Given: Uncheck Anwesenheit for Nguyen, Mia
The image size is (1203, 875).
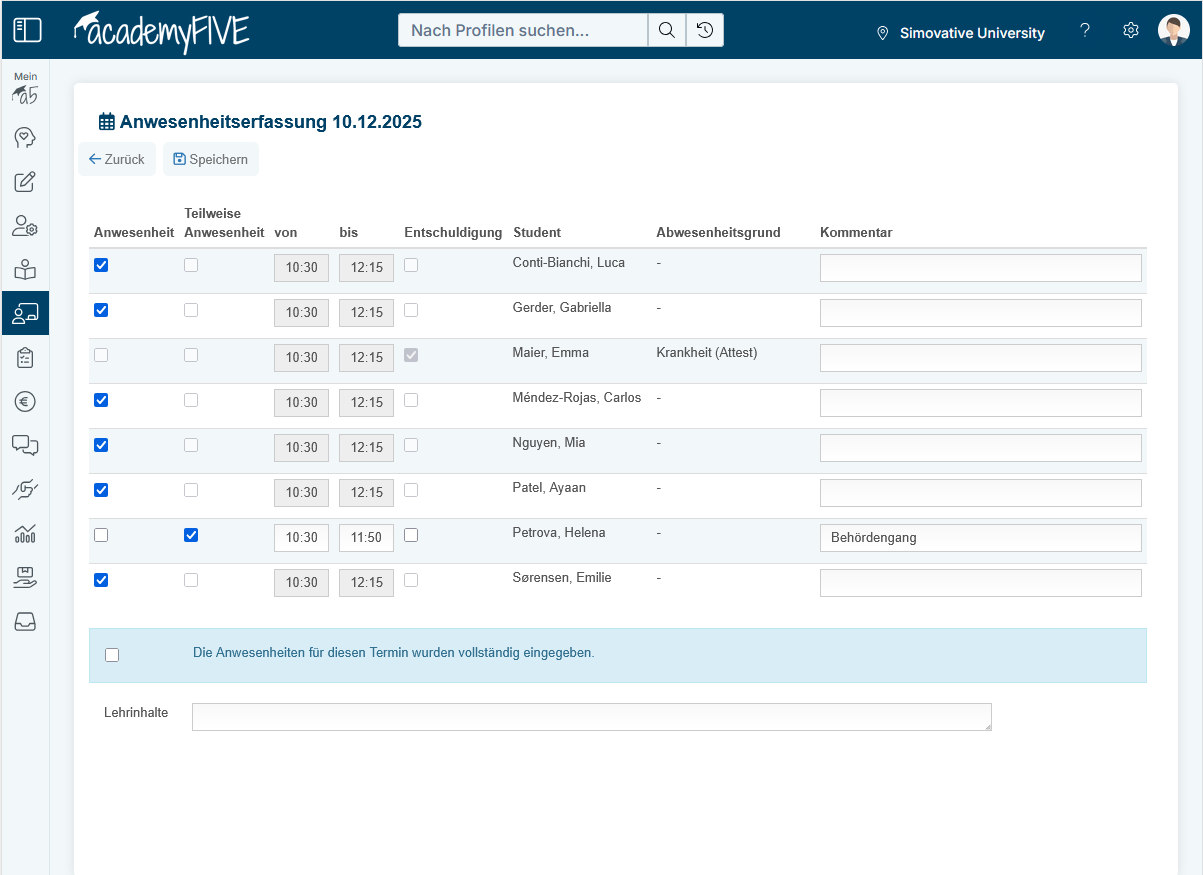Looking at the screenshot, I should click(x=101, y=445).
